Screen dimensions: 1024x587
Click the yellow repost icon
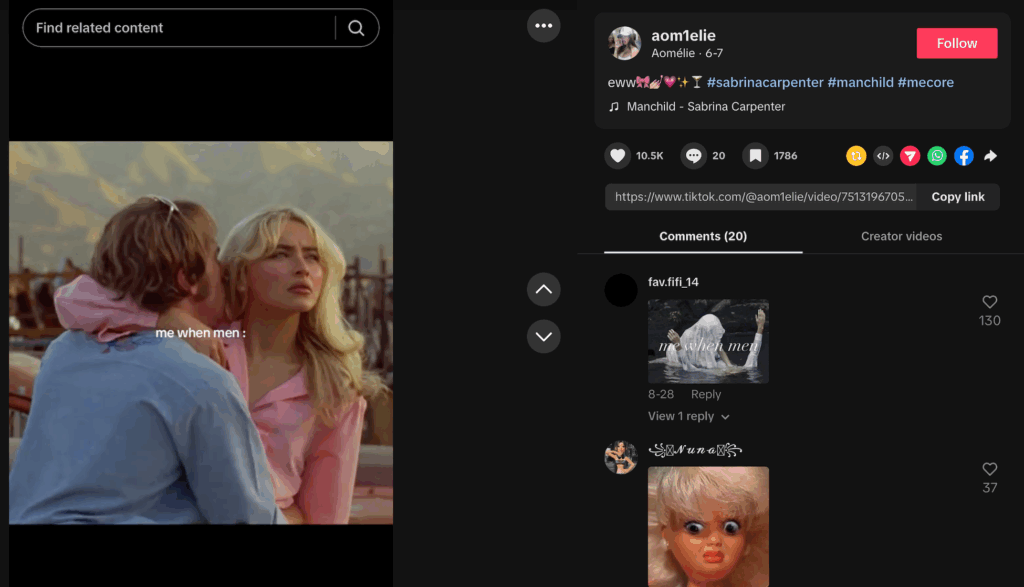pyautogui.click(x=856, y=156)
